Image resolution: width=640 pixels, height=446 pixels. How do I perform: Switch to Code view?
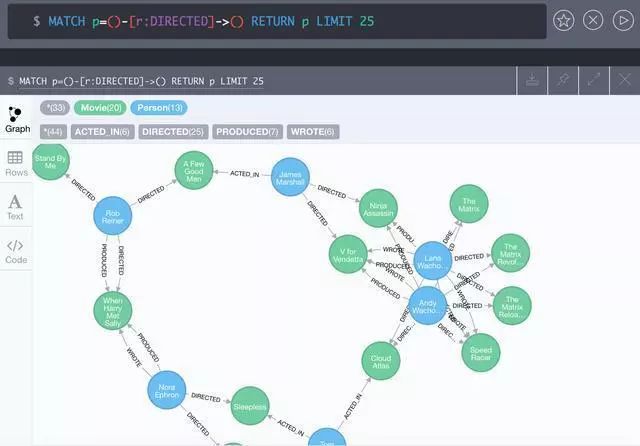pyautogui.click(x=16, y=251)
